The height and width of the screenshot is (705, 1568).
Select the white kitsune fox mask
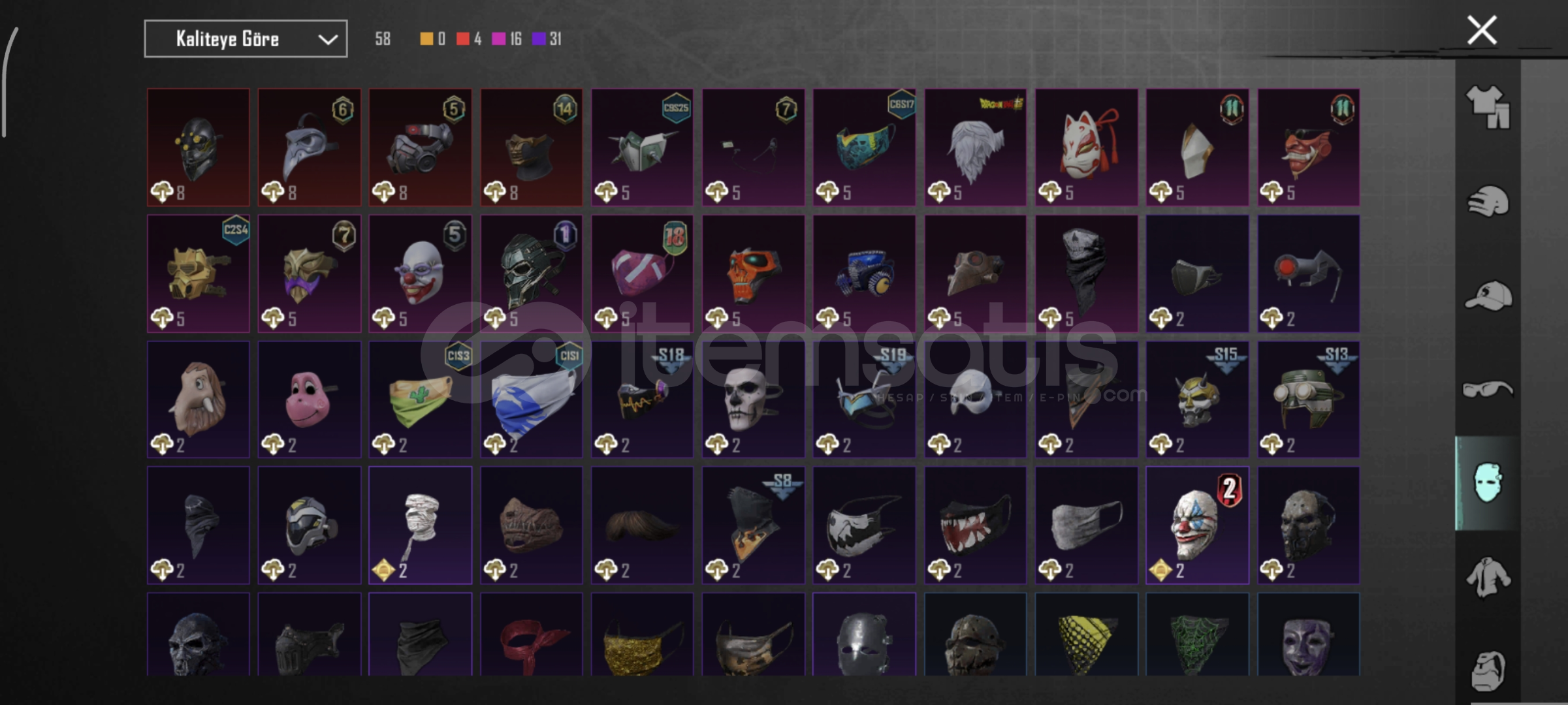pos(1087,148)
